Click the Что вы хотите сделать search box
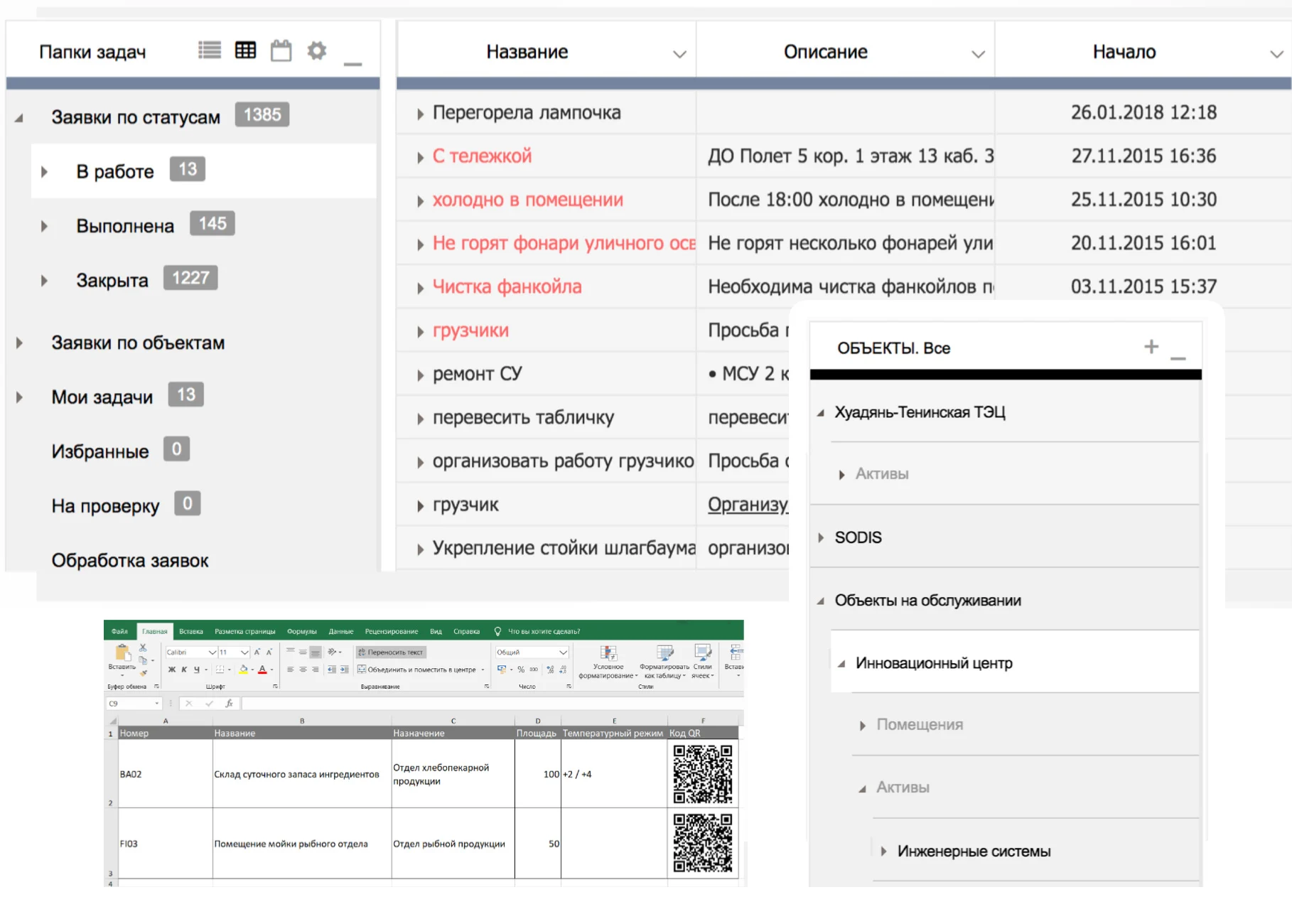This screenshot has height=924, width=1292. pyautogui.click(x=544, y=631)
